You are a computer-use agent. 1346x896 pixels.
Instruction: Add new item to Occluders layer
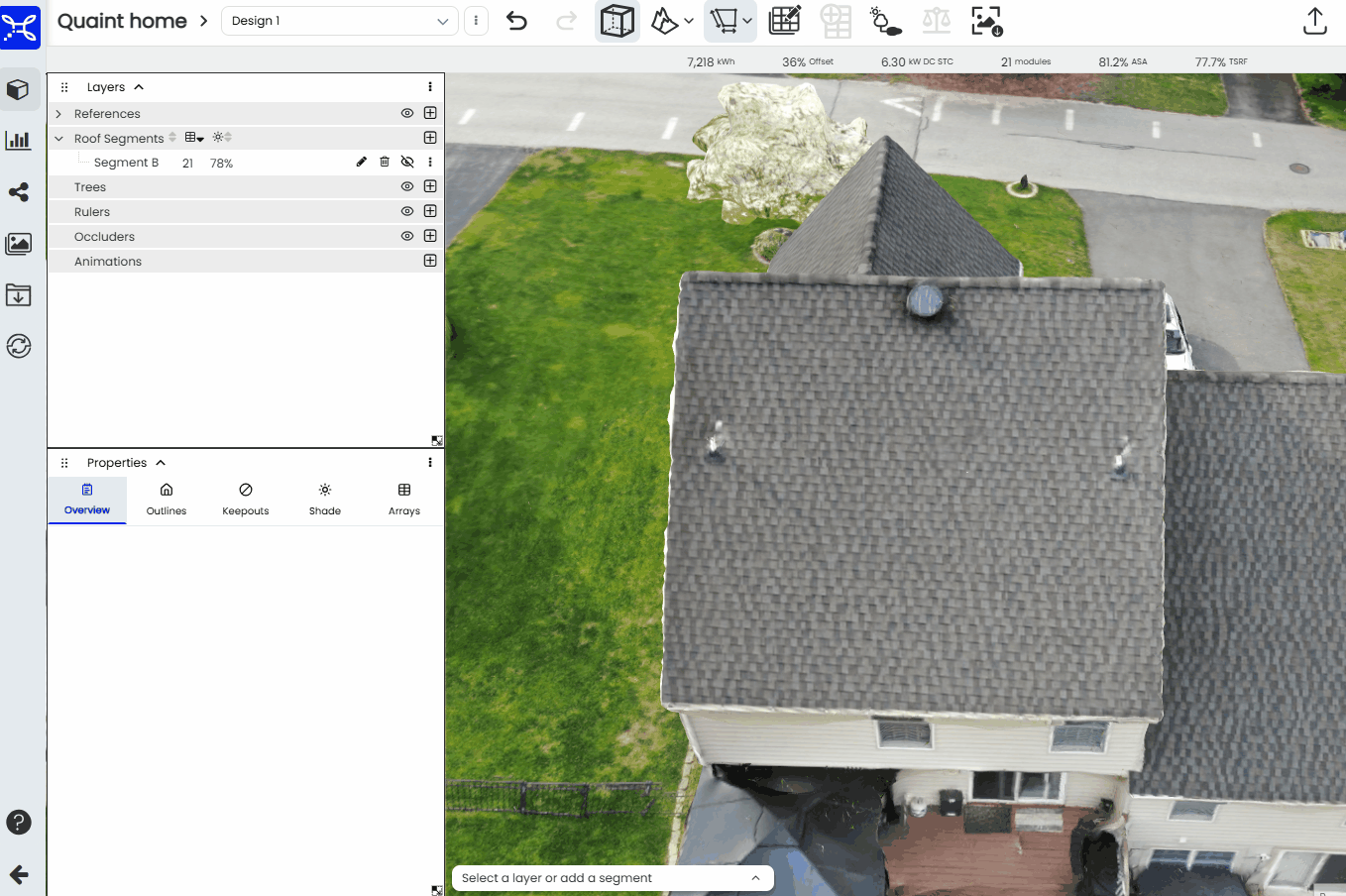click(x=430, y=236)
